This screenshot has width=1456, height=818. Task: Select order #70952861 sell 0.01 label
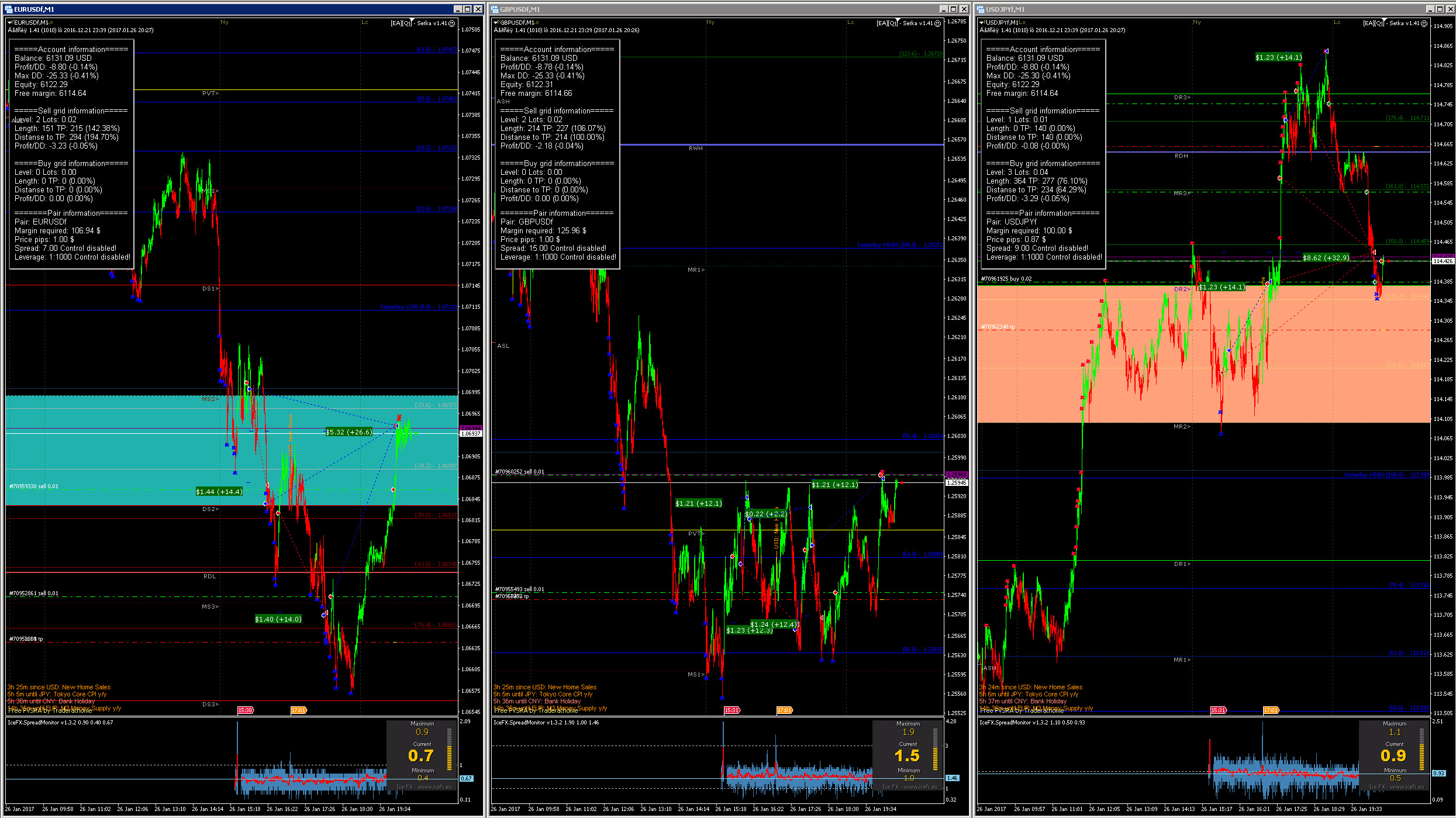pos(34,593)
